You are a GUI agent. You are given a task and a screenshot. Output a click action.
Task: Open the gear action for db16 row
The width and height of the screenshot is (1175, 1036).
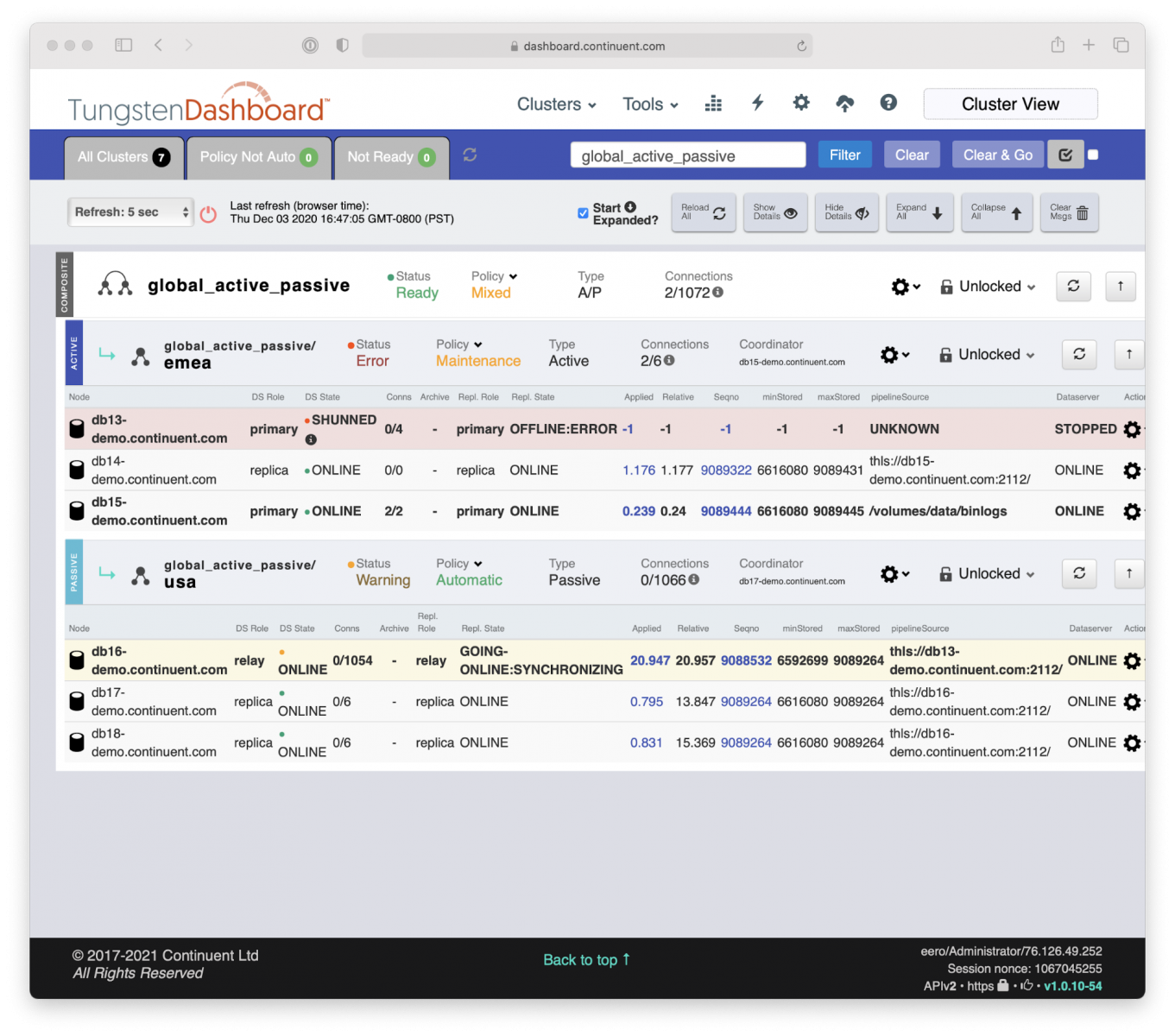tap(1132, 660)
